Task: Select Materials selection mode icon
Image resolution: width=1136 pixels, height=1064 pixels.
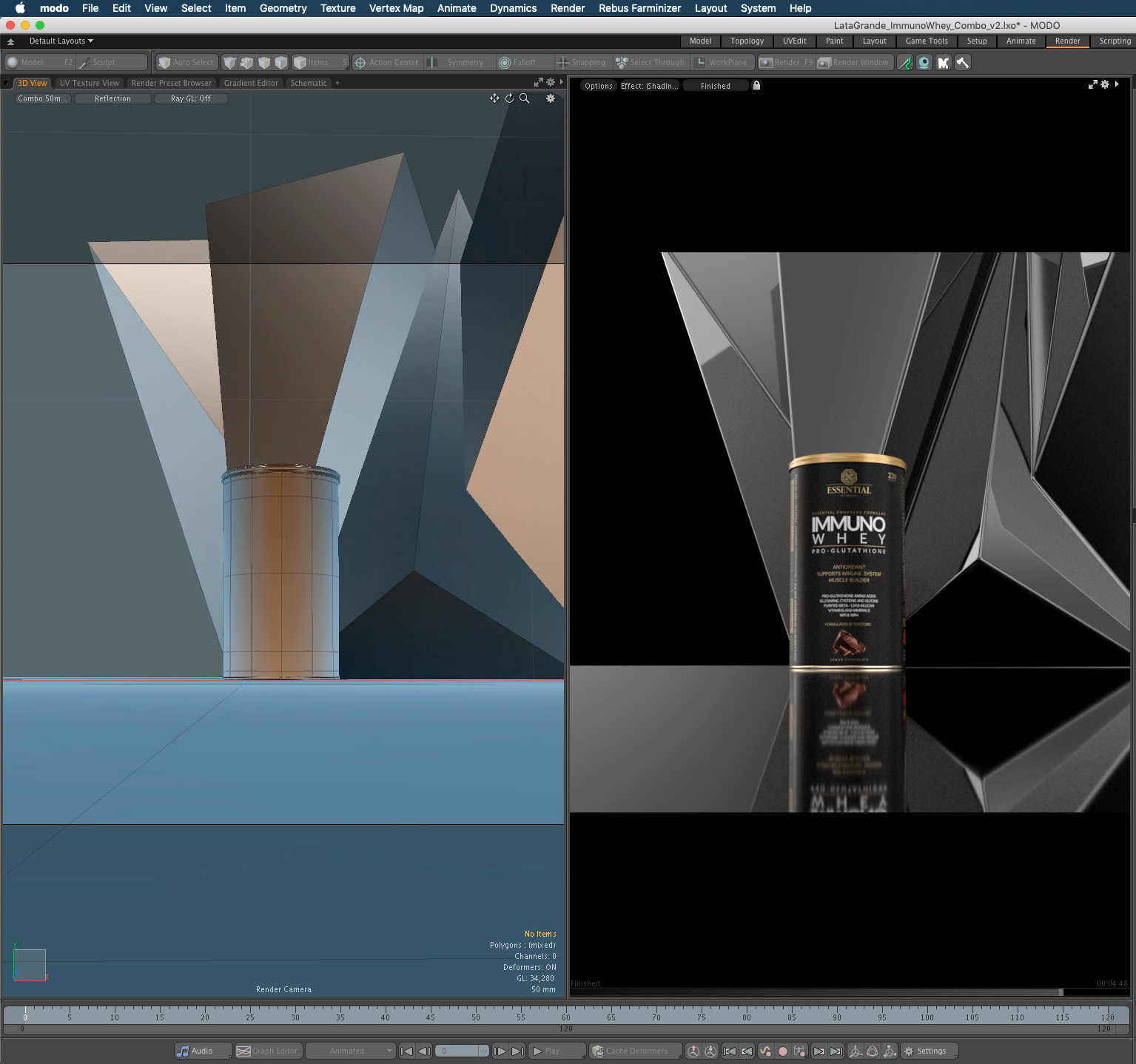Action: [x=281, y=62]
